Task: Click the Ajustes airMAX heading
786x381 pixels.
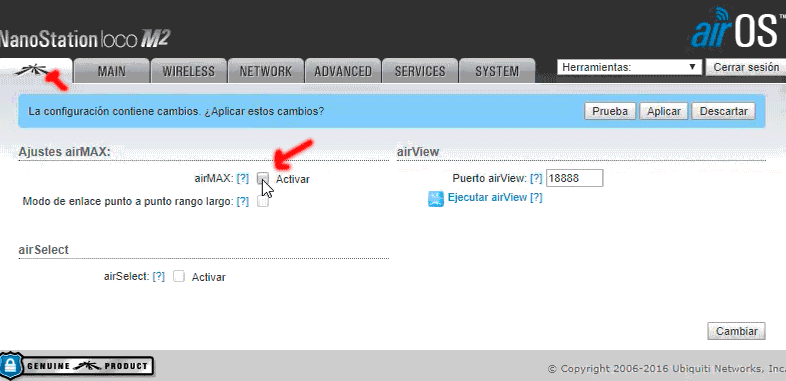Action: [x=64, y=152]
